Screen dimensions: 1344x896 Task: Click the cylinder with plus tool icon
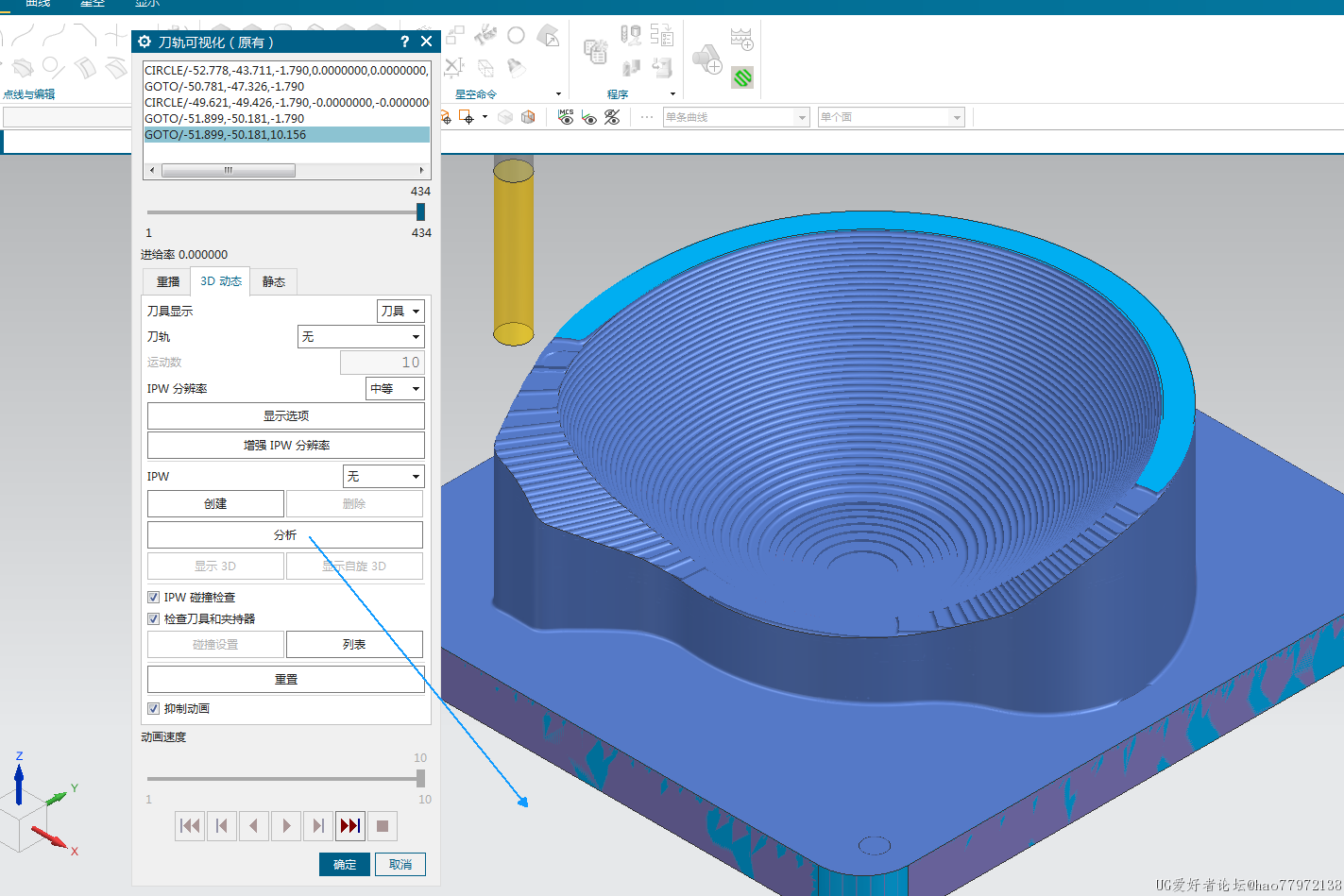pyautogui.click(x=707, y=59)
